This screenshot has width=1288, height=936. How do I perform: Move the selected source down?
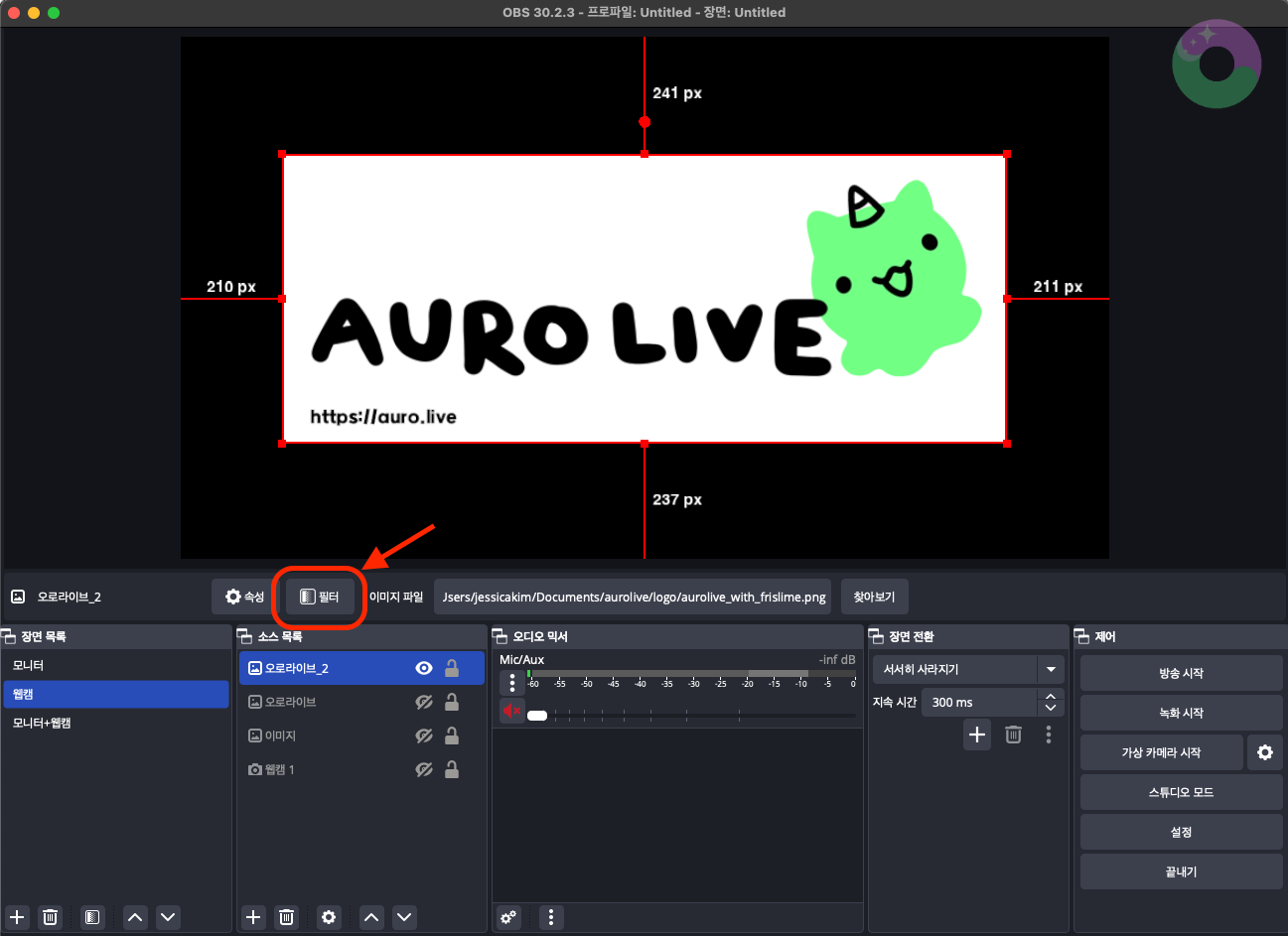404,917
